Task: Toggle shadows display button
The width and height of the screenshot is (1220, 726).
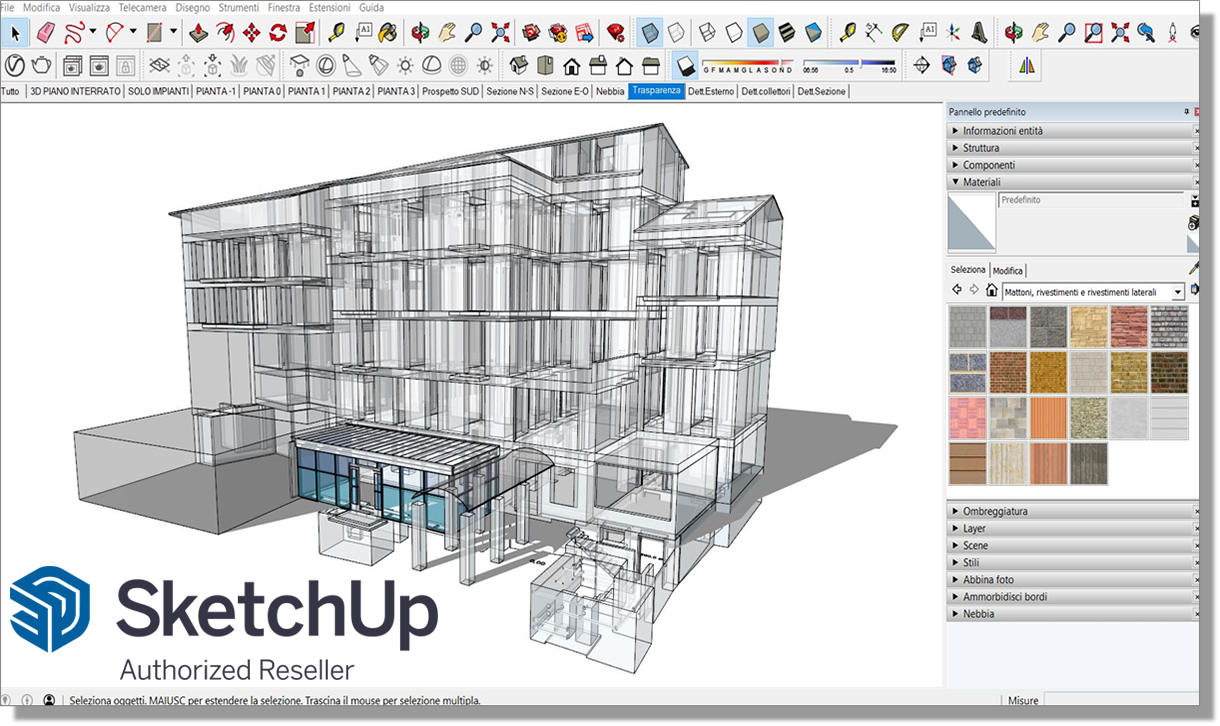Action: 685,66
